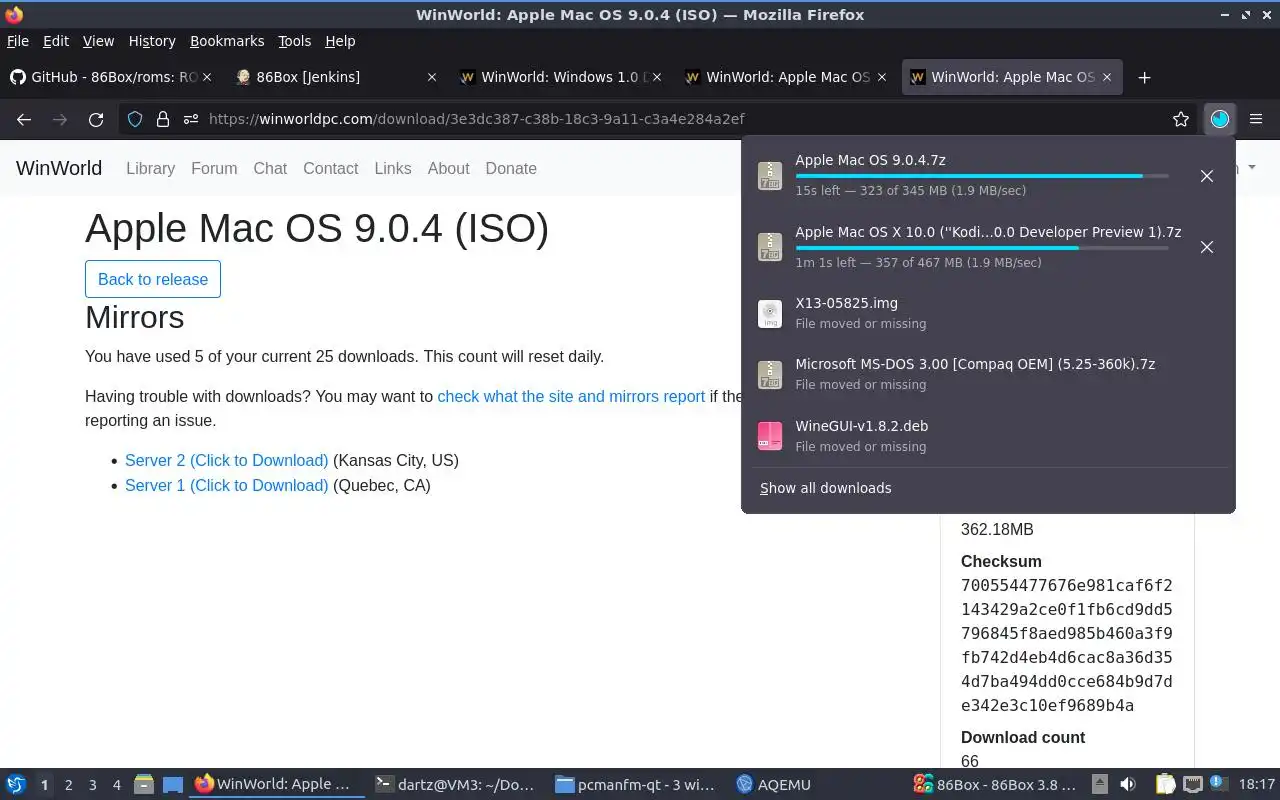1280x800 pixels.
Task: Switch to virtual desktop 3
Action: coord(93,785)
